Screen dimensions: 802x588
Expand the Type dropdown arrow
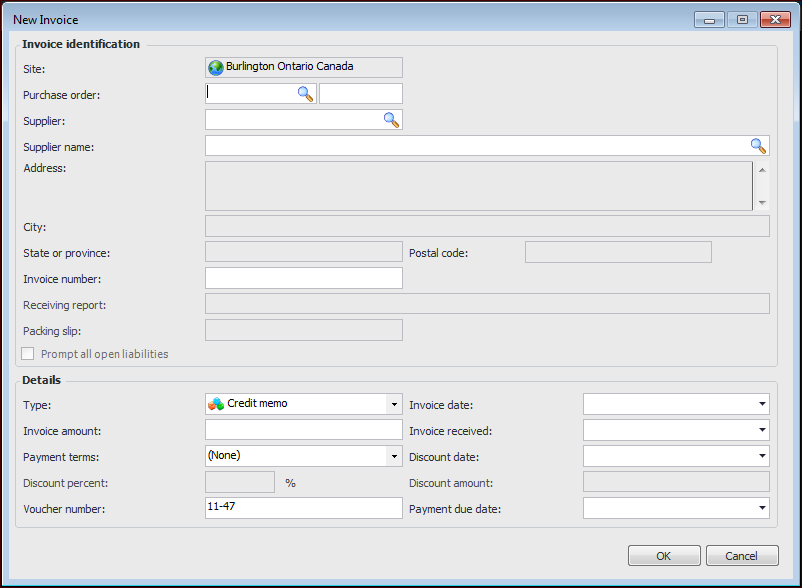pos(393,404)
